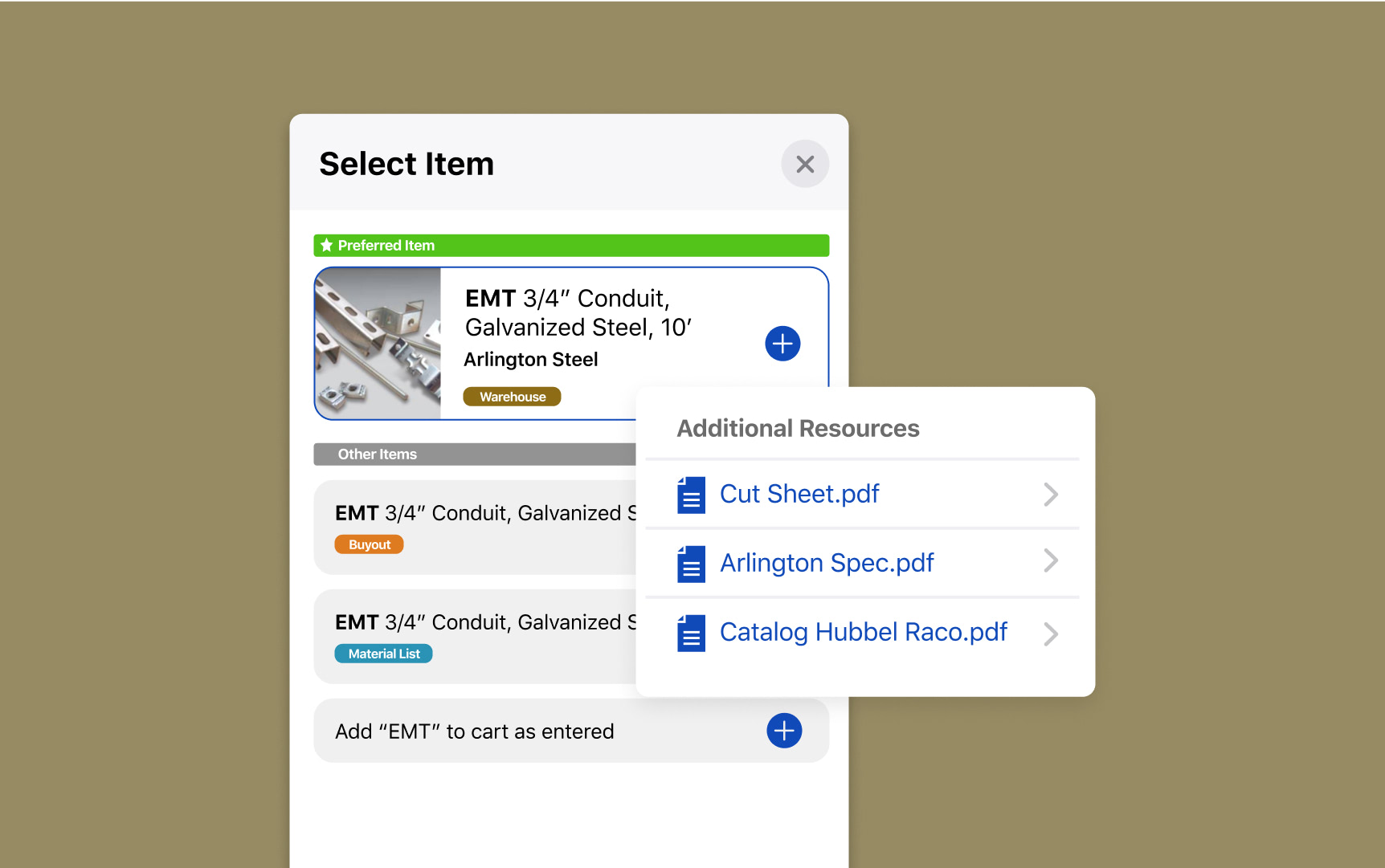Click the Catalog Hubbel Raco.pdf document icon
Screen dimensions: 1385x868
(689, 634)
